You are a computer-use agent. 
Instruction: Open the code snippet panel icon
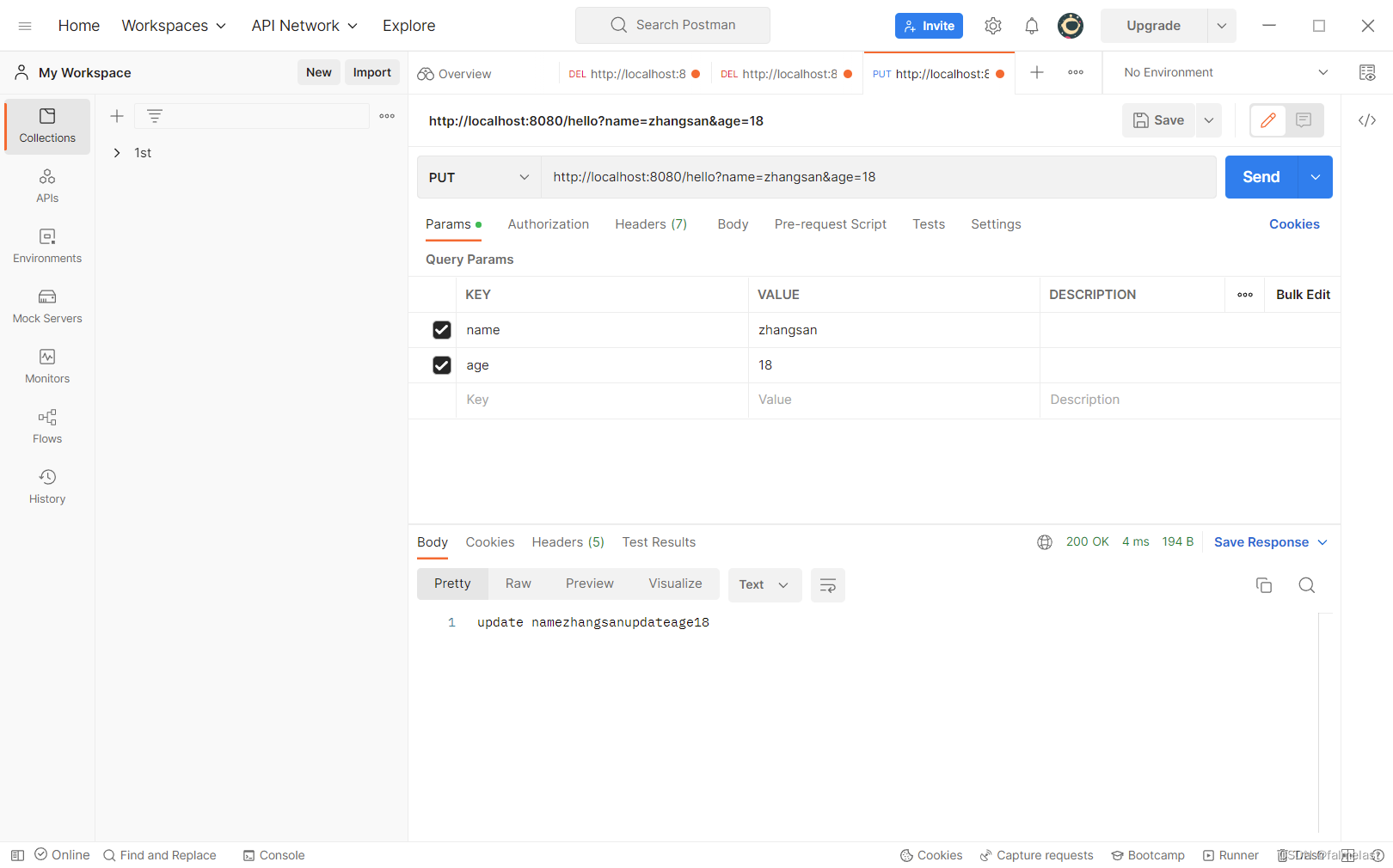1367,120
